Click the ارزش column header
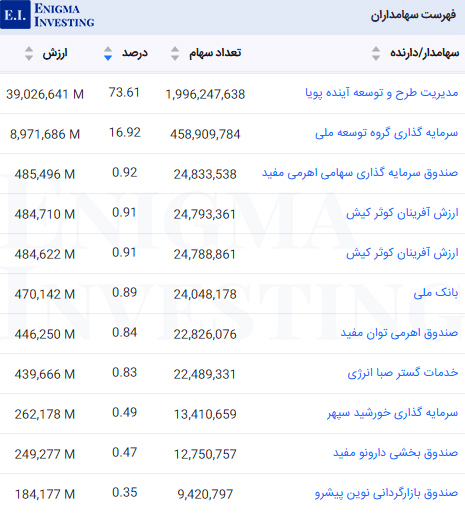Viewport: 465px width, 516px height. (55, 53)
